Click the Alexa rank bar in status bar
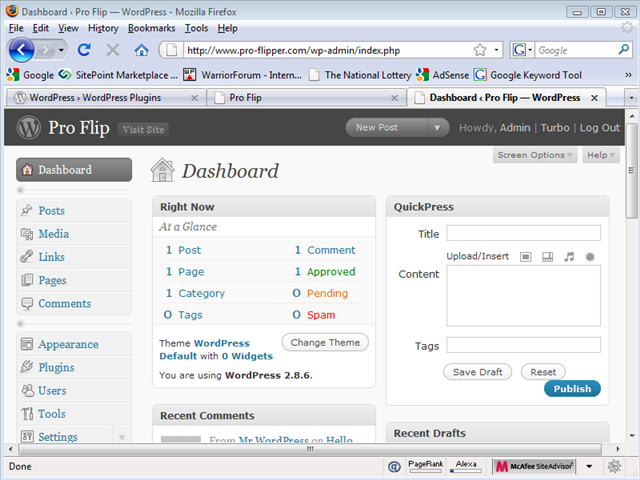This screenshot has width=640, height=480. (466, 466)
